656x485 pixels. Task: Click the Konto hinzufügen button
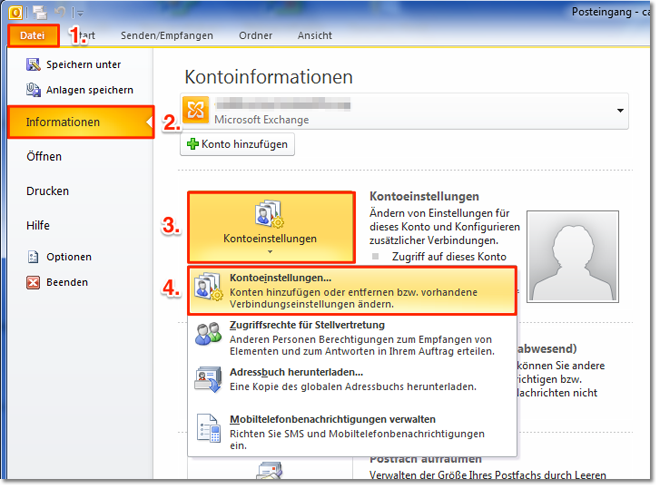[237, 144]
